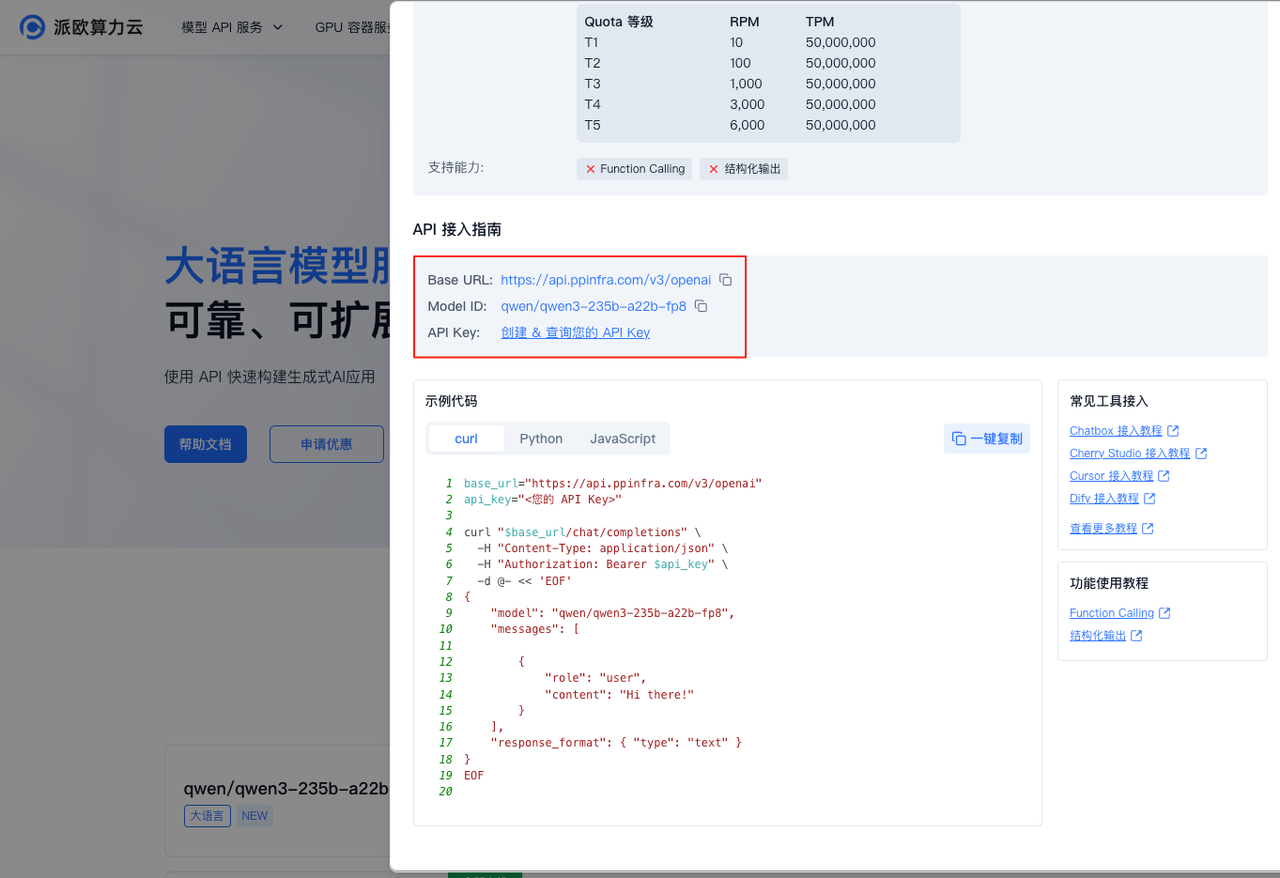Copy the Base URL value
Screen dimensions: 1280x878
pos(726,280)
